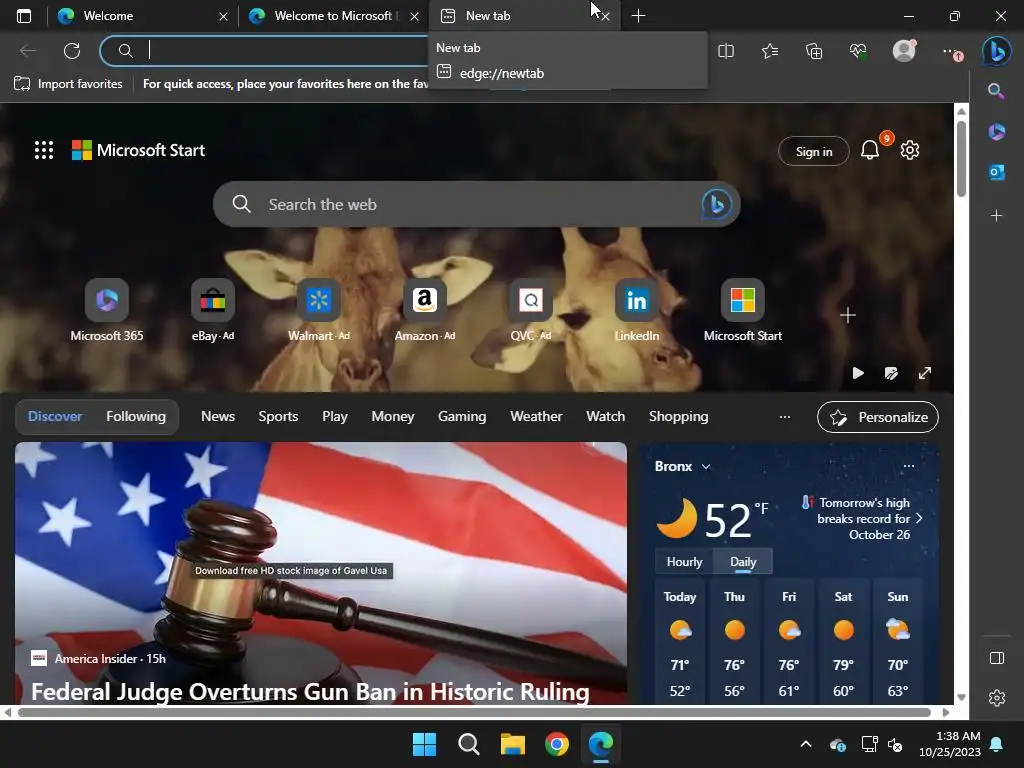This screenshot has width=1024, height=768.
Task: Expand the background to full view
Action: (925, 373)
